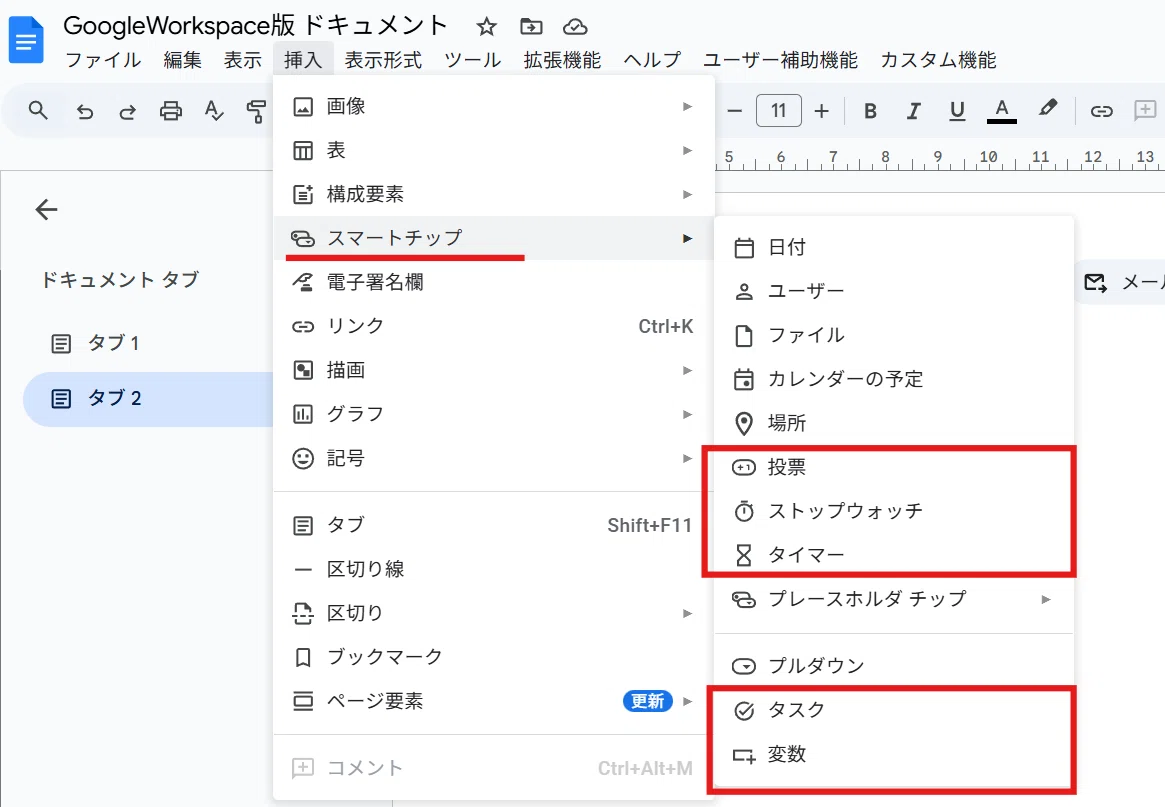
Task: Insert a 場所 smart chip
Action: [x=894, y=423]
